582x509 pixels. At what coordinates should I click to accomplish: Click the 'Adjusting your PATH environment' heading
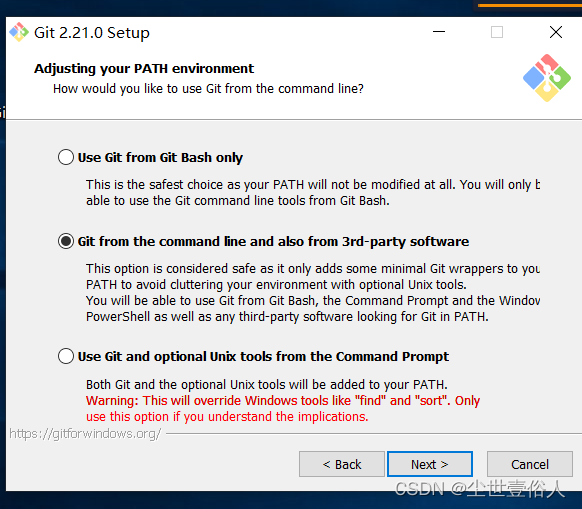pyautogui.click(x=144, y=69)
